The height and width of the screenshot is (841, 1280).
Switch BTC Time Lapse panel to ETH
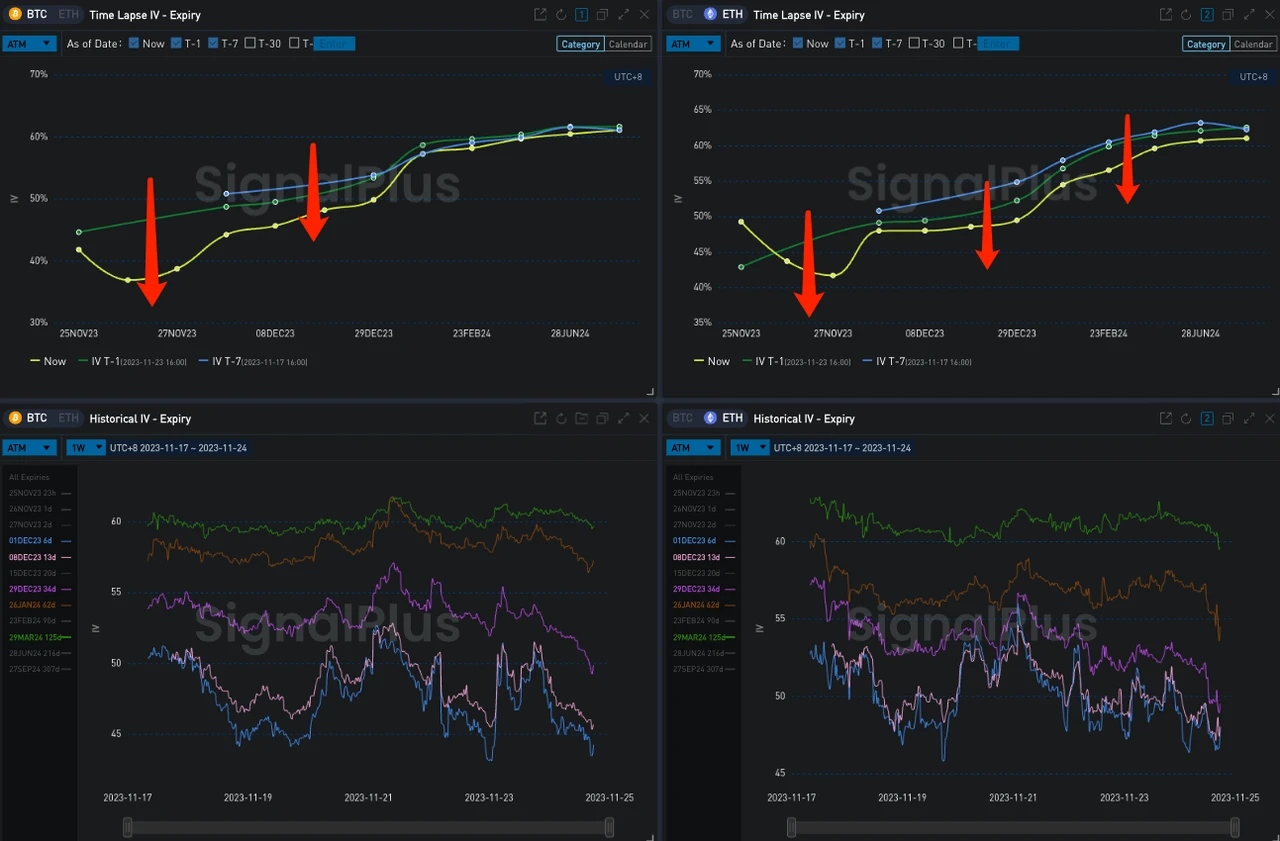pyautogui.click(x=68, y=15)
